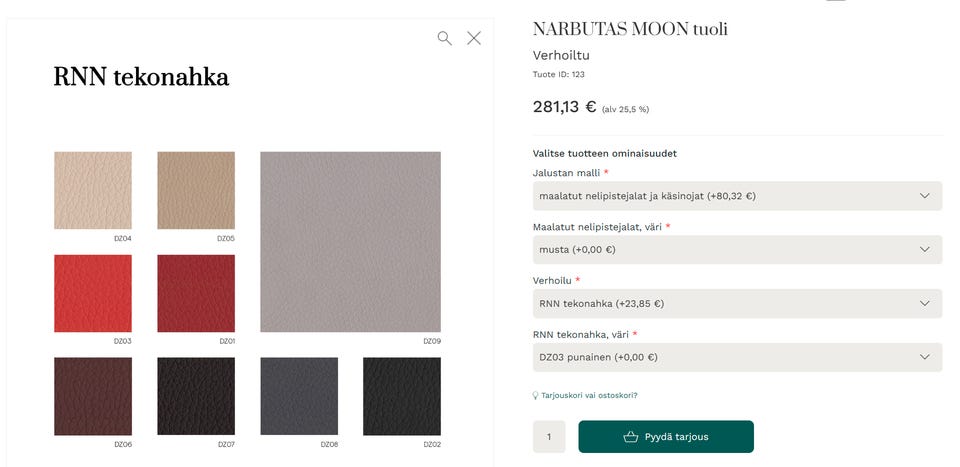Screen dimensions: 960x467
Task: Pick the DZ07 black-brown swatch
Action: point(196,397)
